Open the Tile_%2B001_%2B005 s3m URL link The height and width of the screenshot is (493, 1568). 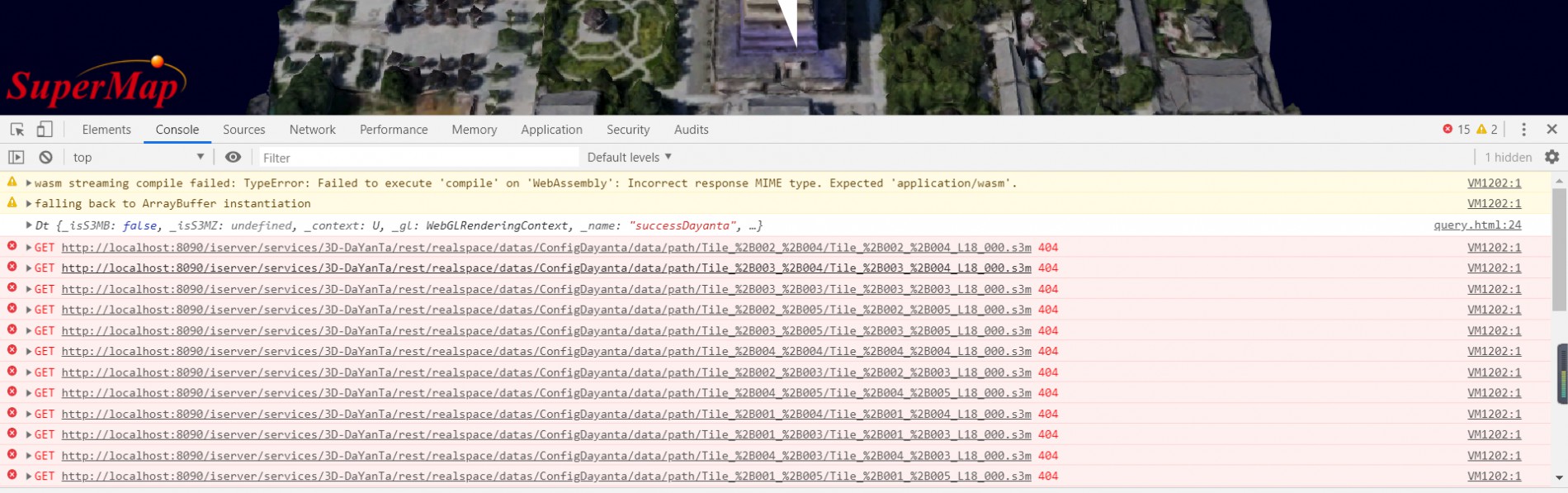(546, 476)
